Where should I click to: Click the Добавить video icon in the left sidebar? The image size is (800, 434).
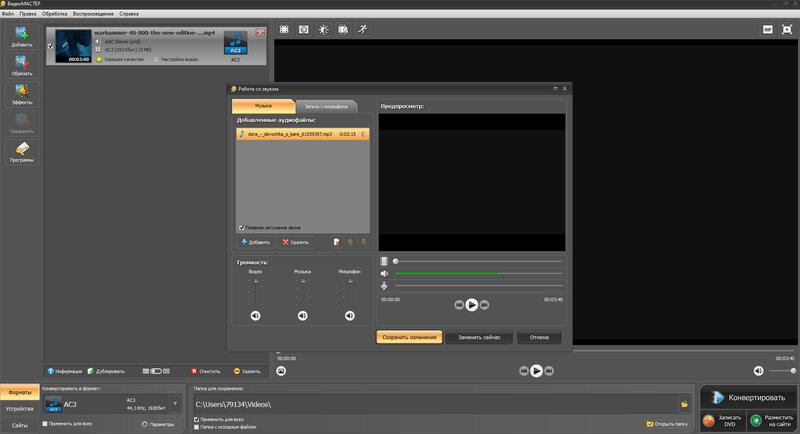click(21, 37)
